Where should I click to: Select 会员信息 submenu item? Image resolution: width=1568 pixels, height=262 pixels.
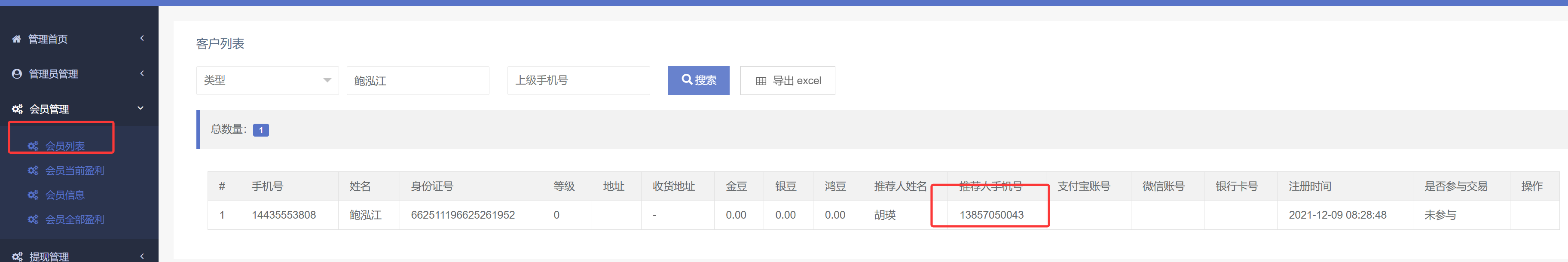coord(64,195)
